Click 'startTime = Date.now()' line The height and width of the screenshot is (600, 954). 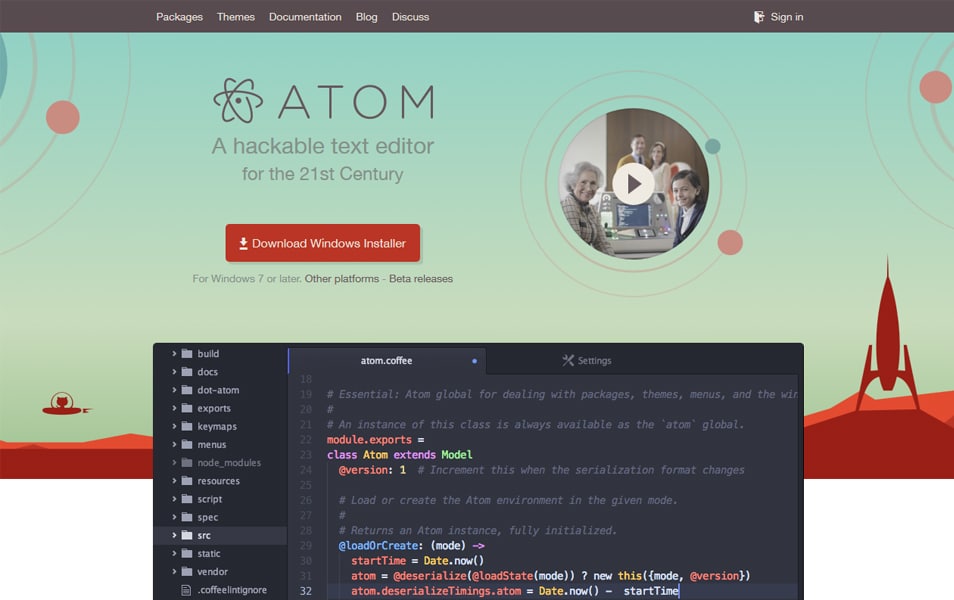coord(417,560)
